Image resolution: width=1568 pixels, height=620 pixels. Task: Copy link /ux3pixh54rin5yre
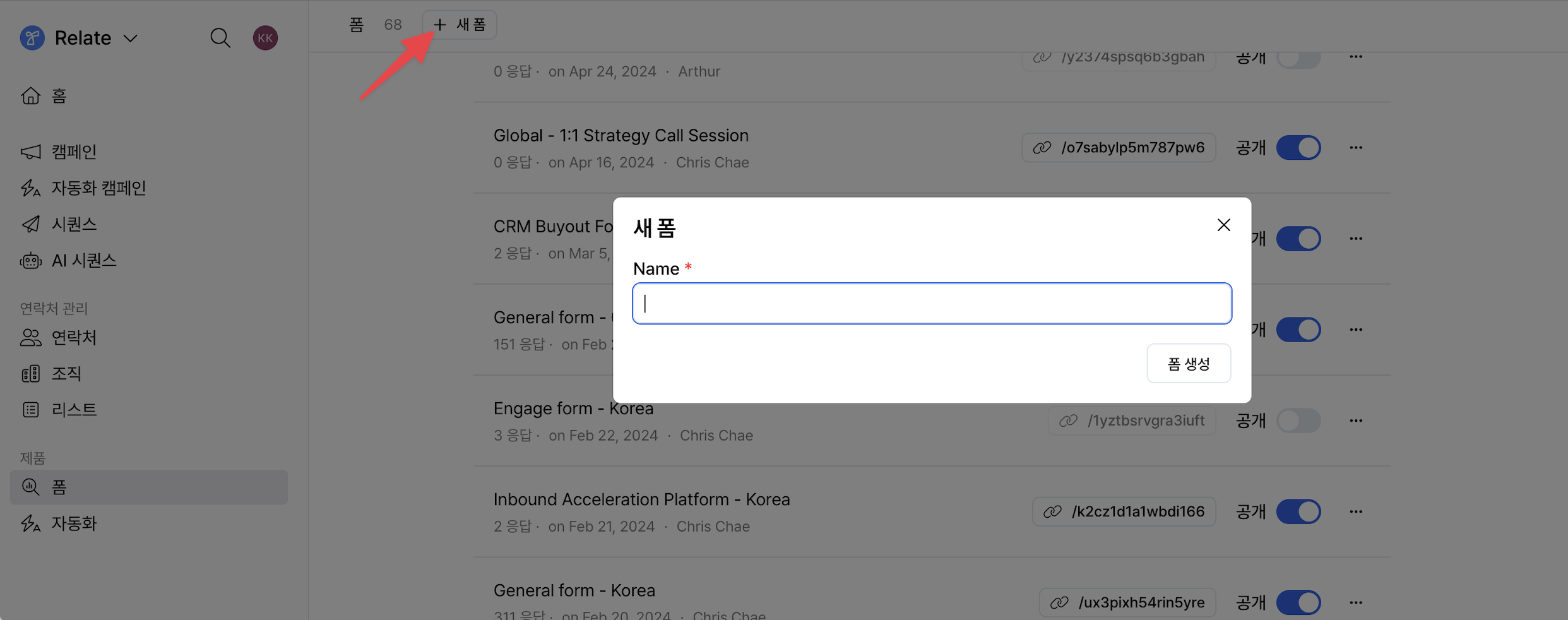pyautogui.click(x=1127, y=602)
